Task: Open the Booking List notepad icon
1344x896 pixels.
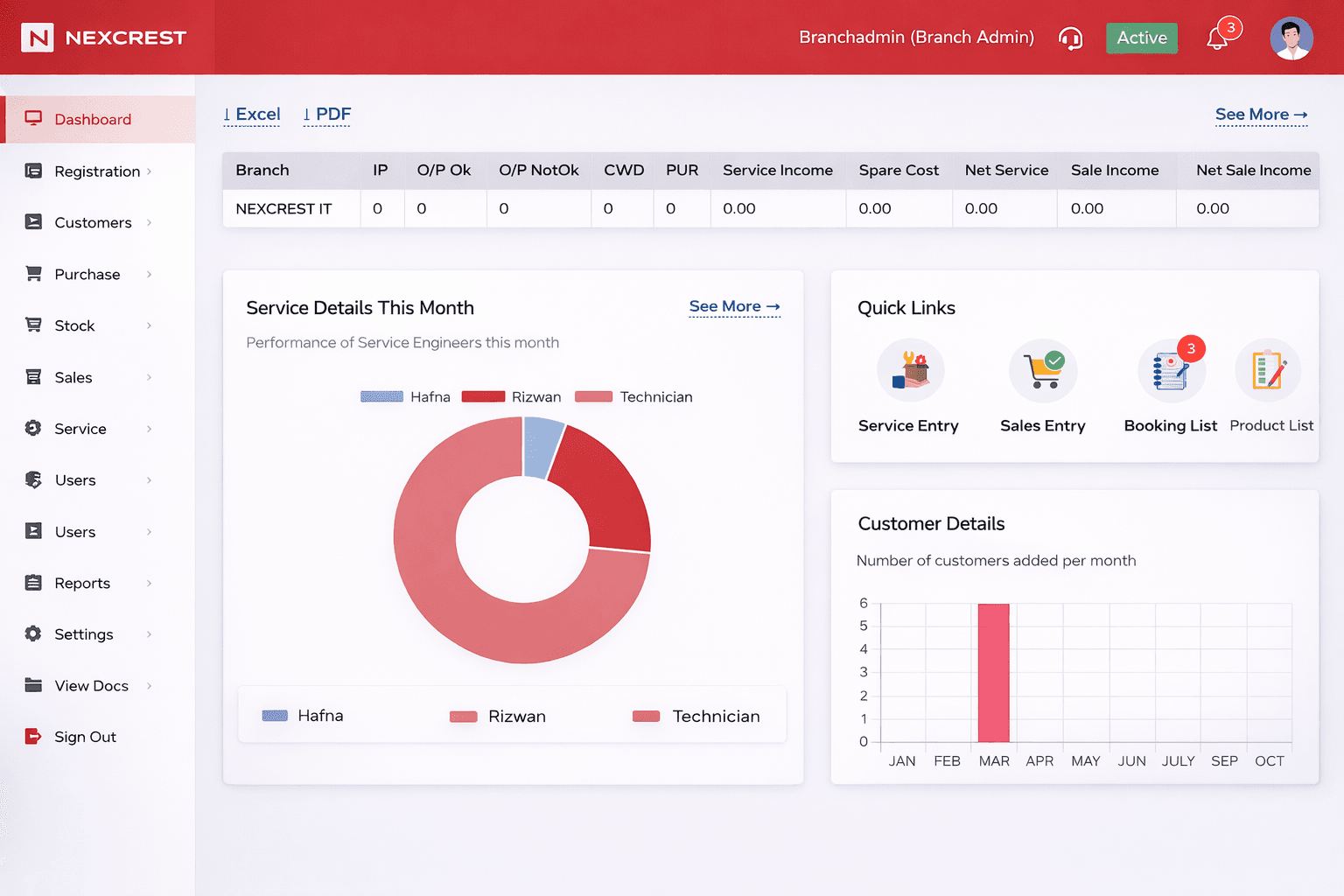Action: [1171, 371]
